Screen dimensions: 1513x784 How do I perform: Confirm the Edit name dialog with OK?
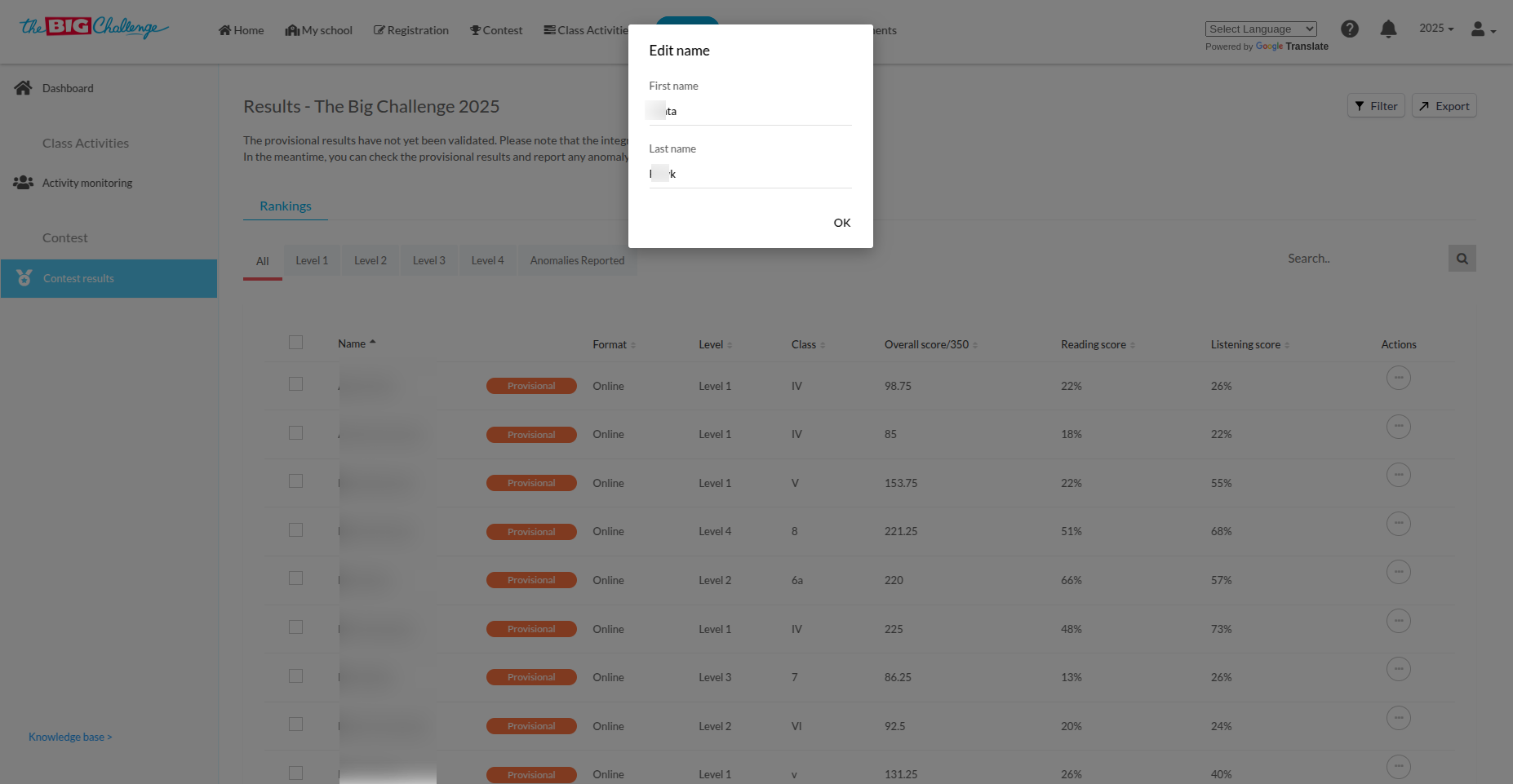coord(842,223)
